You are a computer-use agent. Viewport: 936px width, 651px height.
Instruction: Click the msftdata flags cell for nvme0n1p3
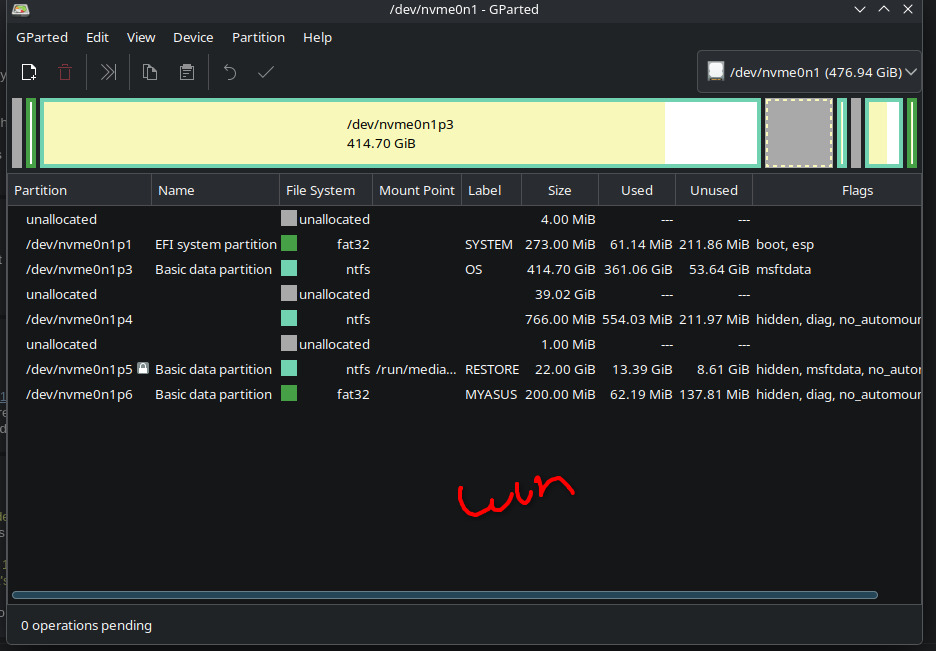(783, 269)
